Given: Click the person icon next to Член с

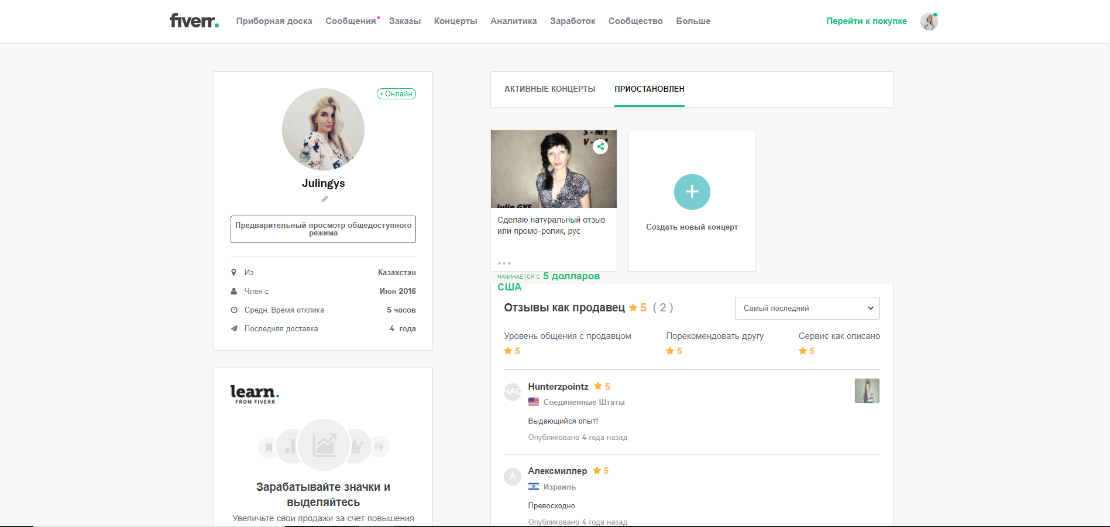Looking at the screenshot, I should (x=234, y=291).
